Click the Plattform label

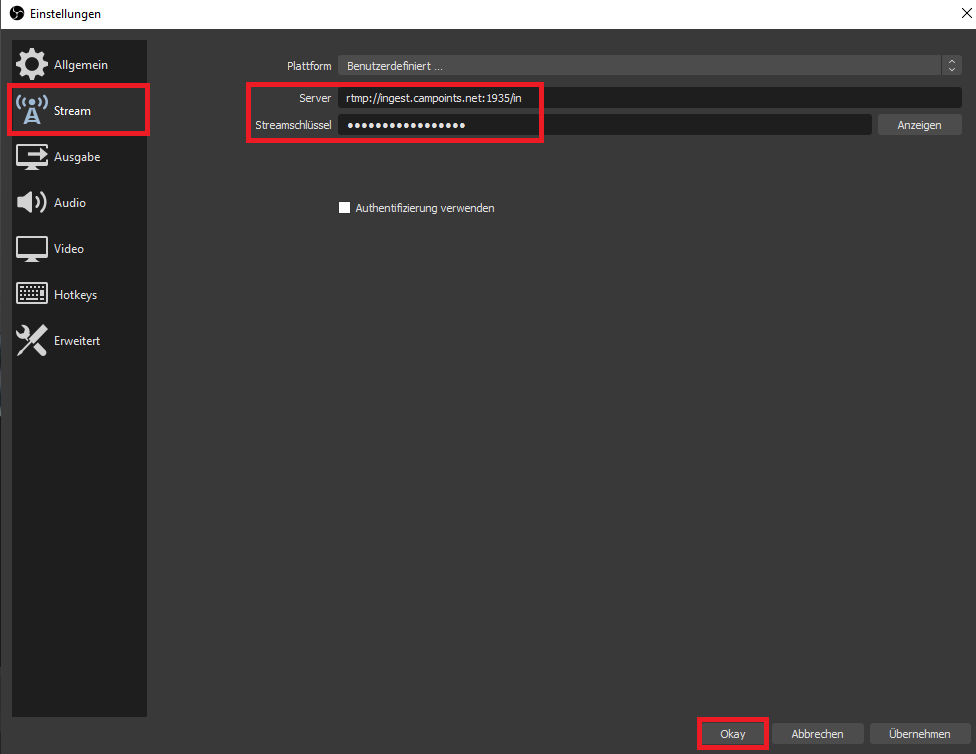tap(309, 65)
